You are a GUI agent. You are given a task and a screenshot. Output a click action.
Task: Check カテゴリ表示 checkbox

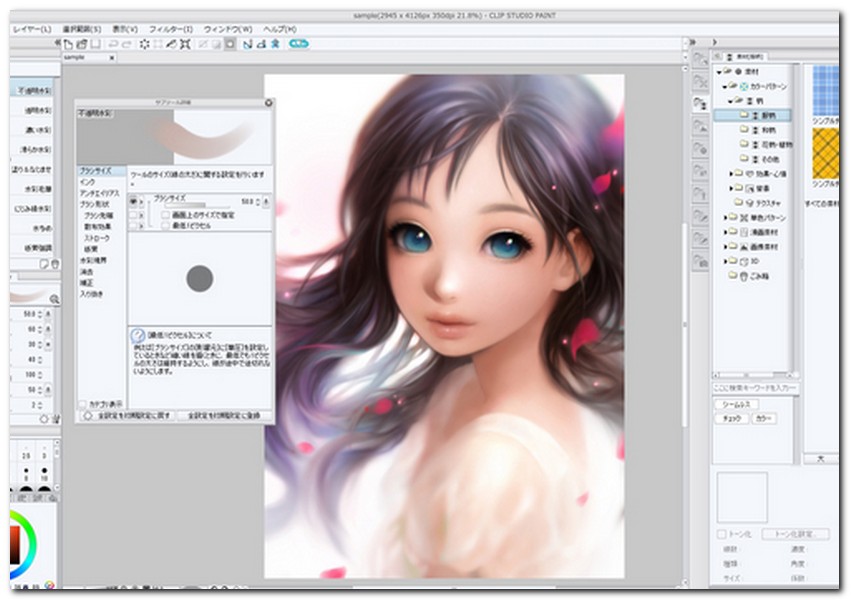[83, 403]
